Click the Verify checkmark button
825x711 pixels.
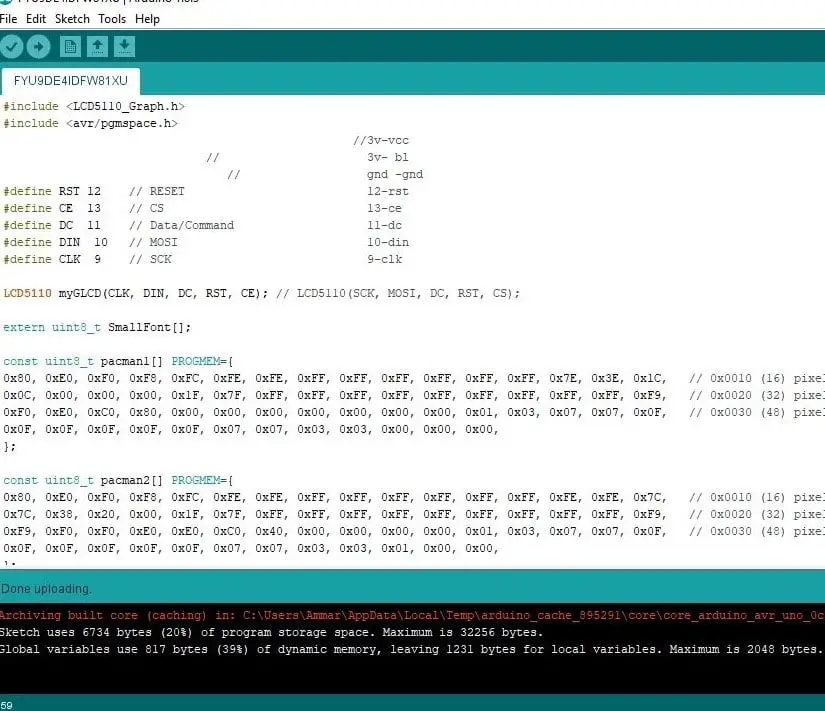coord(12,47)
